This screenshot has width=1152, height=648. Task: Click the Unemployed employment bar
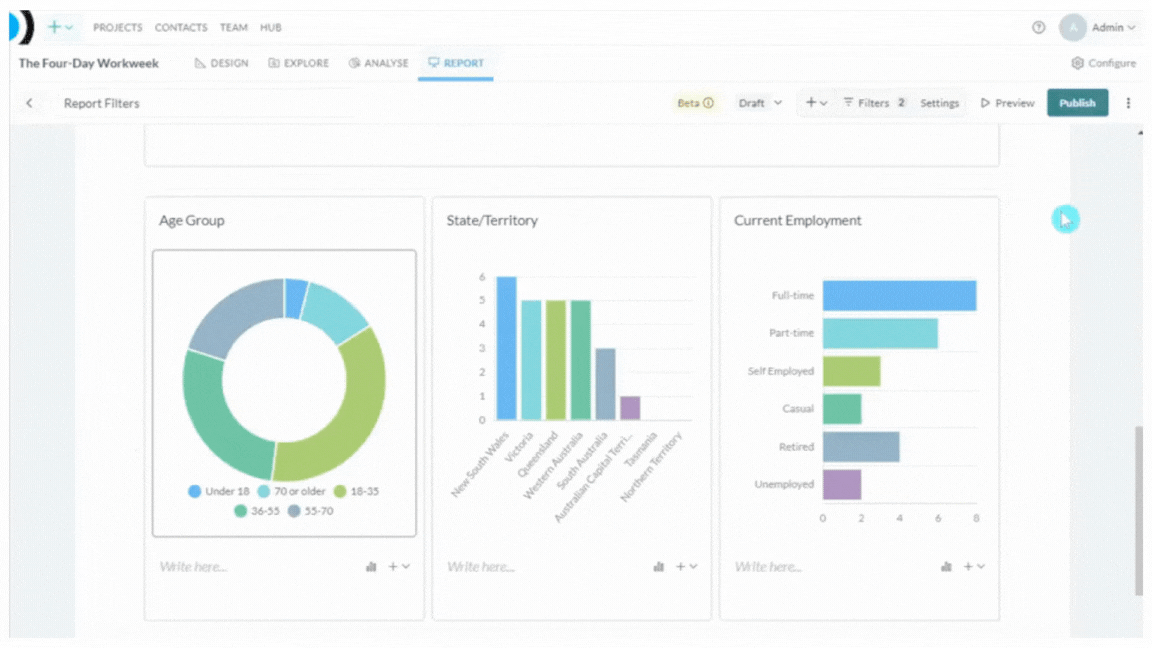tap(842, 485)
